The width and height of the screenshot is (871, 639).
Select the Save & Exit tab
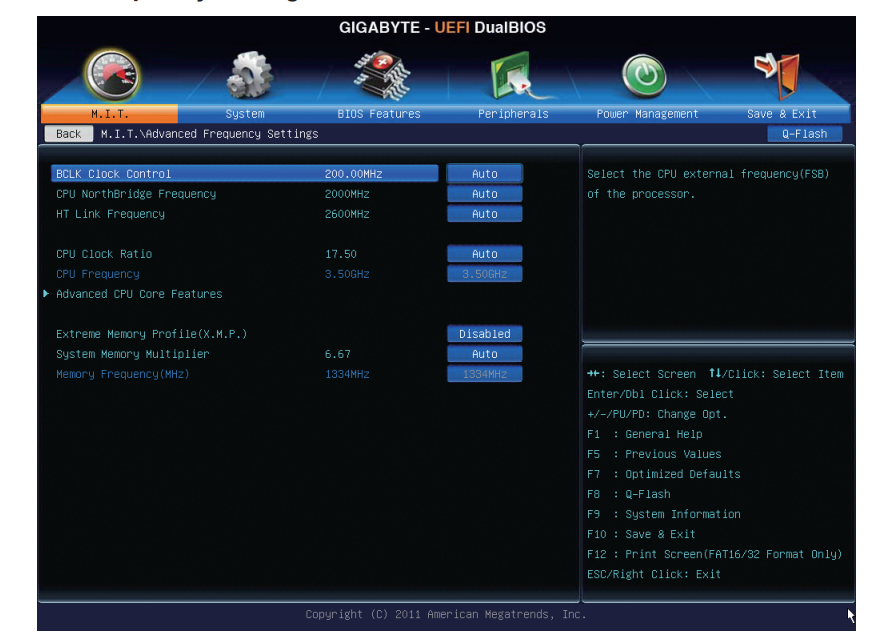(x=782, y=114)
